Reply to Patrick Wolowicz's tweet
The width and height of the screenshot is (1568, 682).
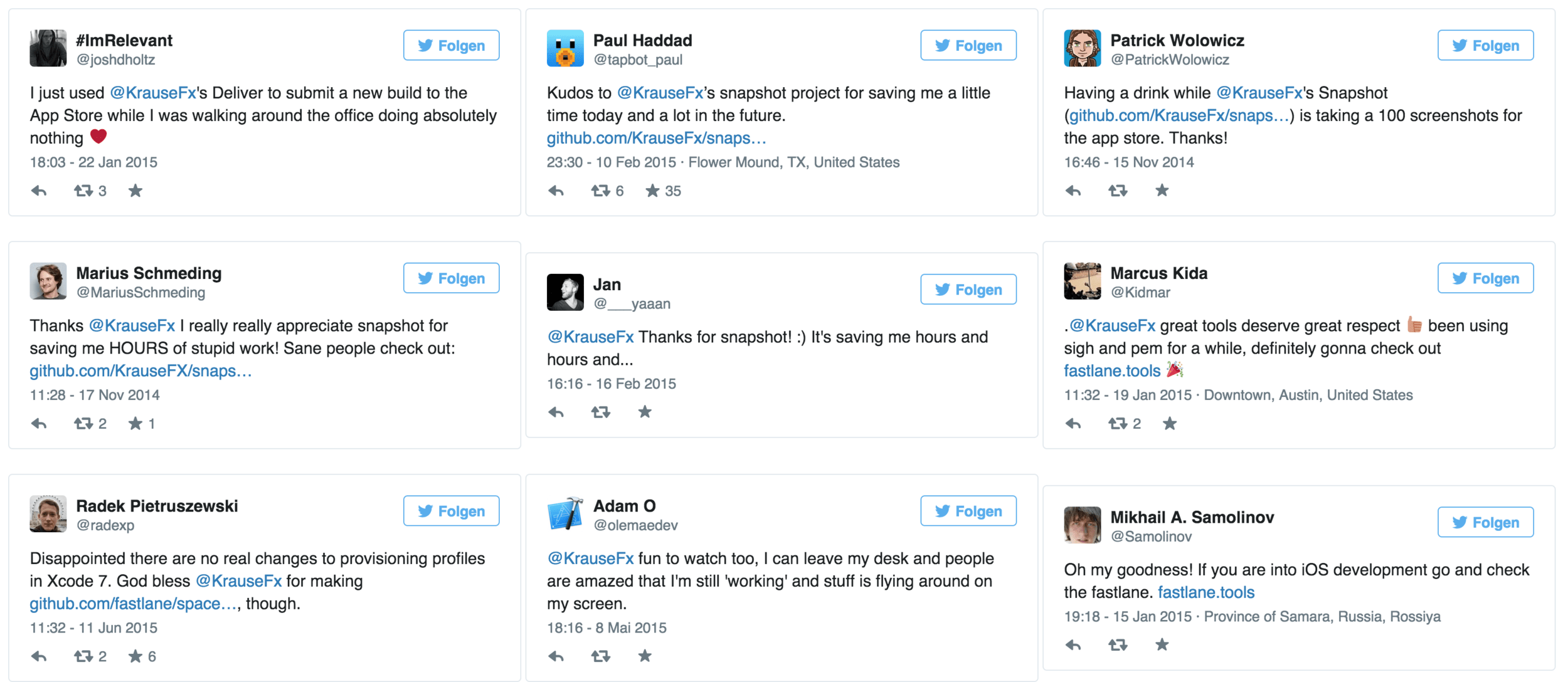(1073, 191)
